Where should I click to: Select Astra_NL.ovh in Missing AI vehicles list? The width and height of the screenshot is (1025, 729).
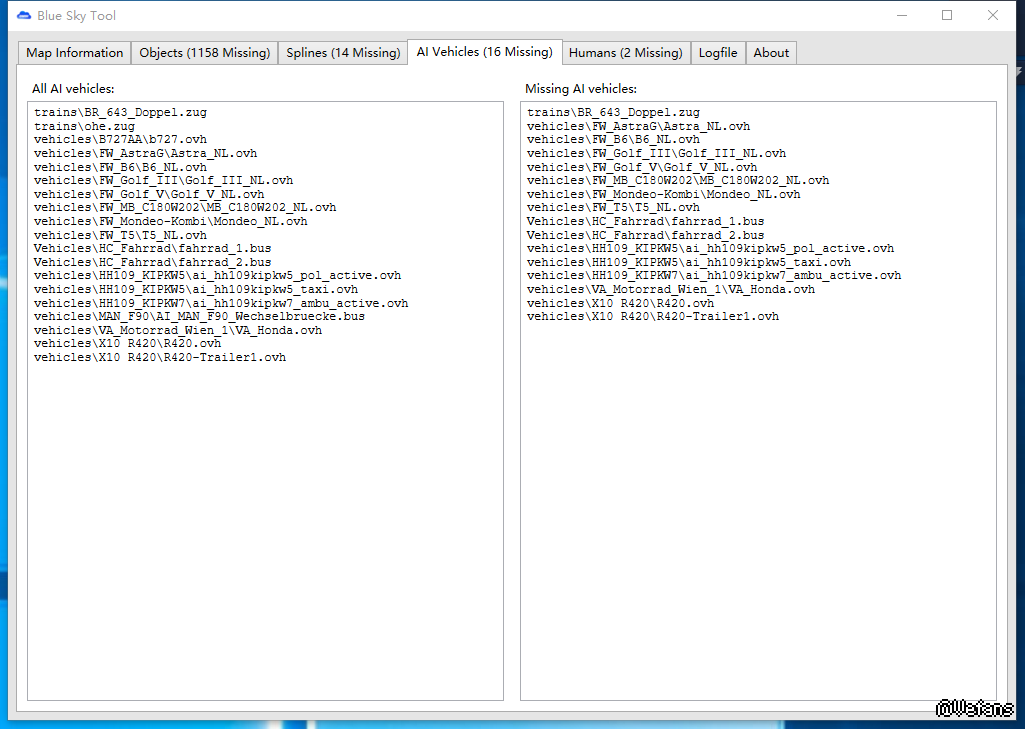point(638,126)
